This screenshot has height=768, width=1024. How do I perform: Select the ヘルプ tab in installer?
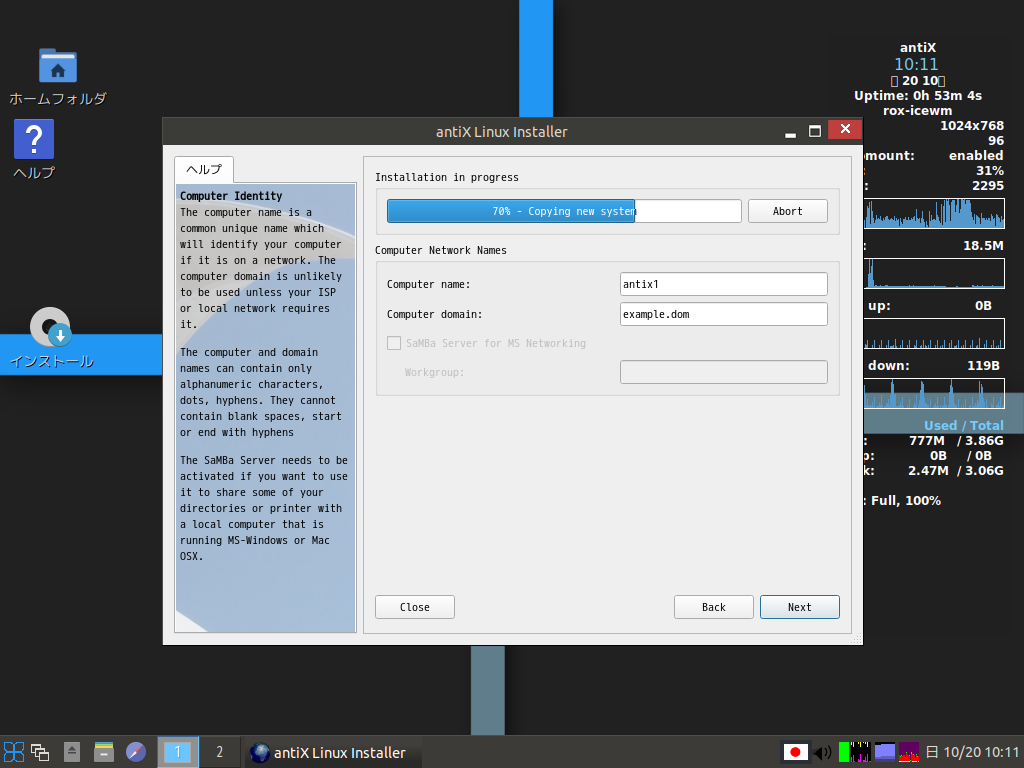click(x=204, y=169)
